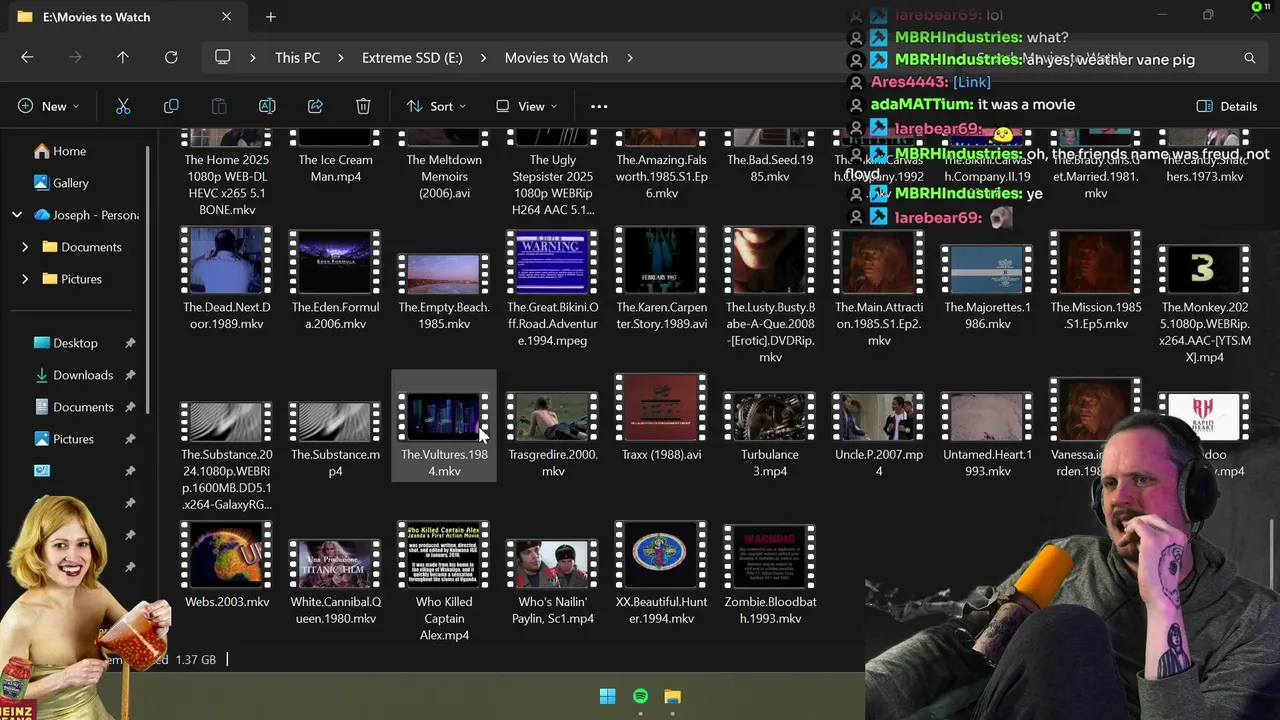Click the Cut scissors icon
This screenshot has width=1280, height=720.
(x=123, y=106)
